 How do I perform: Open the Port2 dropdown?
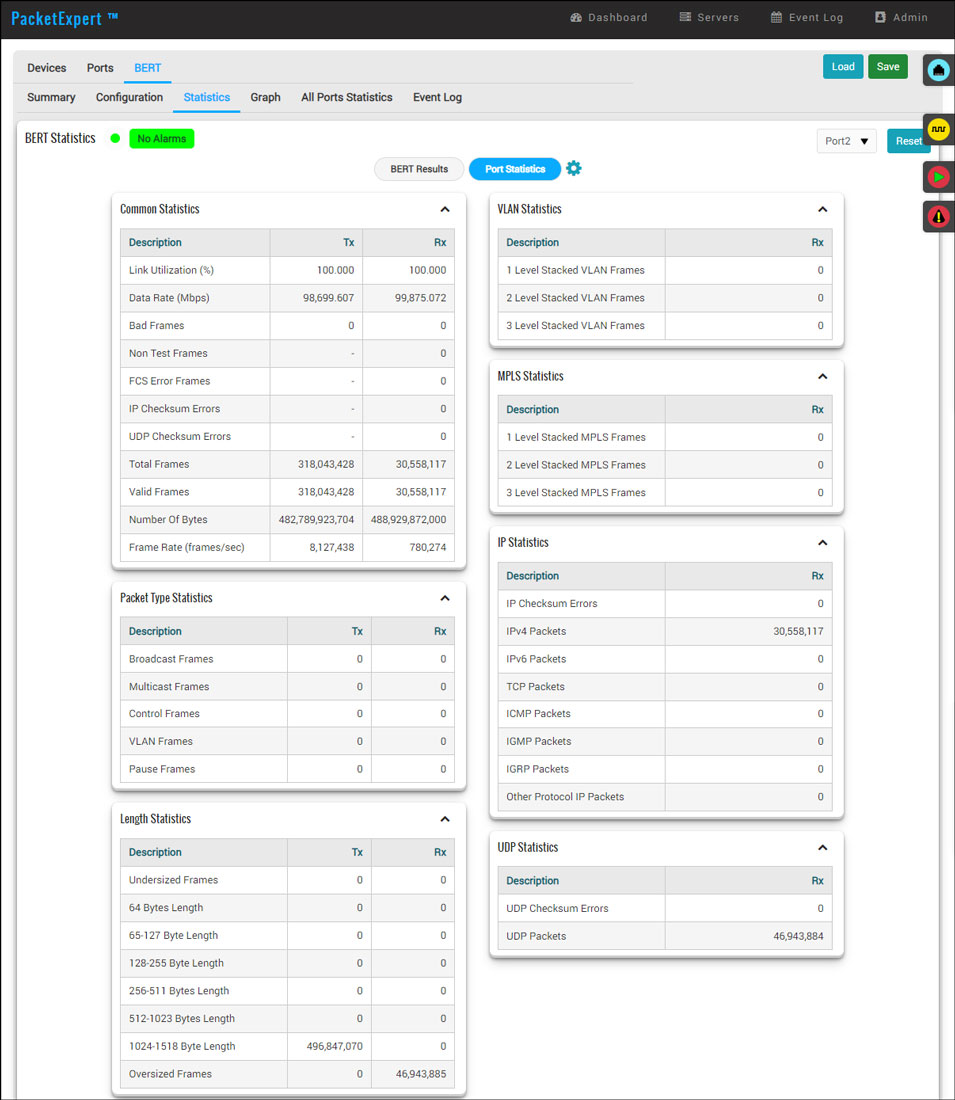(x=846, y=141)
